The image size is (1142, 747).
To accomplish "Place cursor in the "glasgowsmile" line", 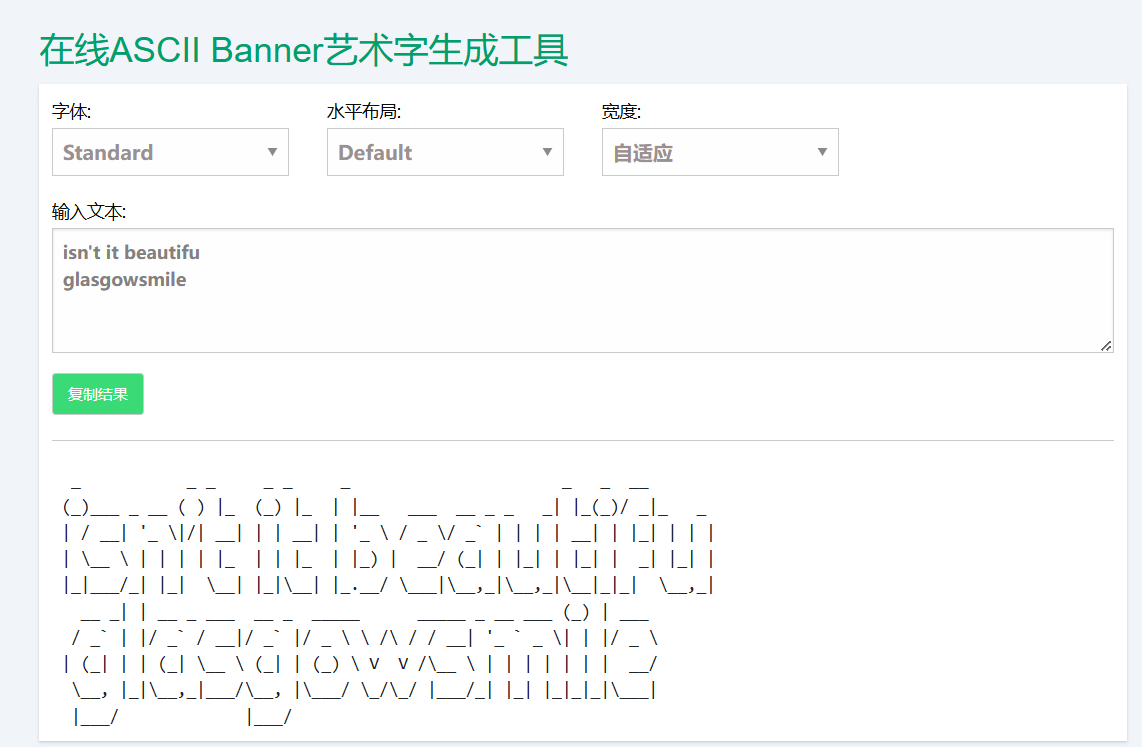I will [125, 280].
